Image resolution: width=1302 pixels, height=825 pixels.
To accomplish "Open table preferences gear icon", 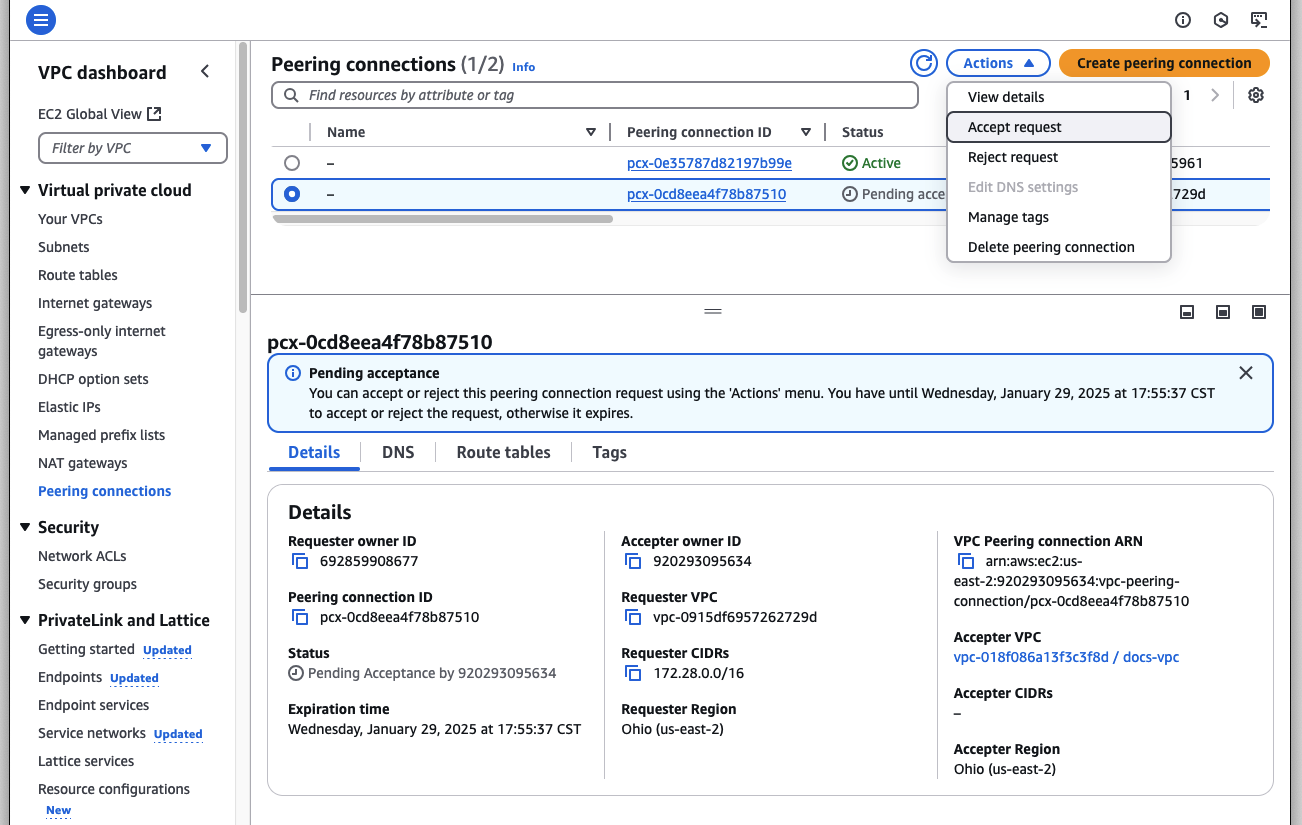I will pyautogui.click(x=1256, y=95).
